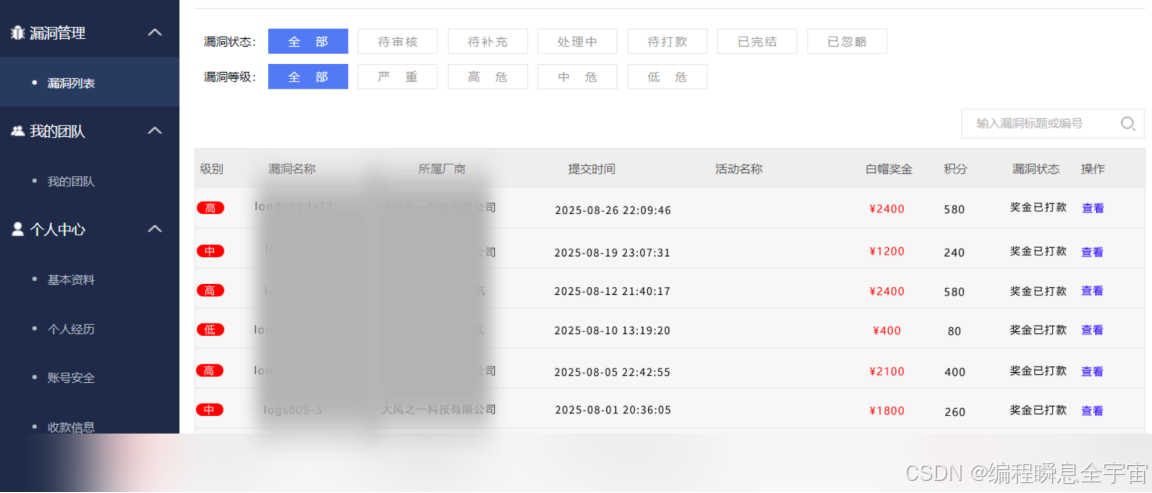Click the 高 badge in the 2025-08-05 row
The image size is (1152, 493).
pyautogui.click(x=210, y=371)
